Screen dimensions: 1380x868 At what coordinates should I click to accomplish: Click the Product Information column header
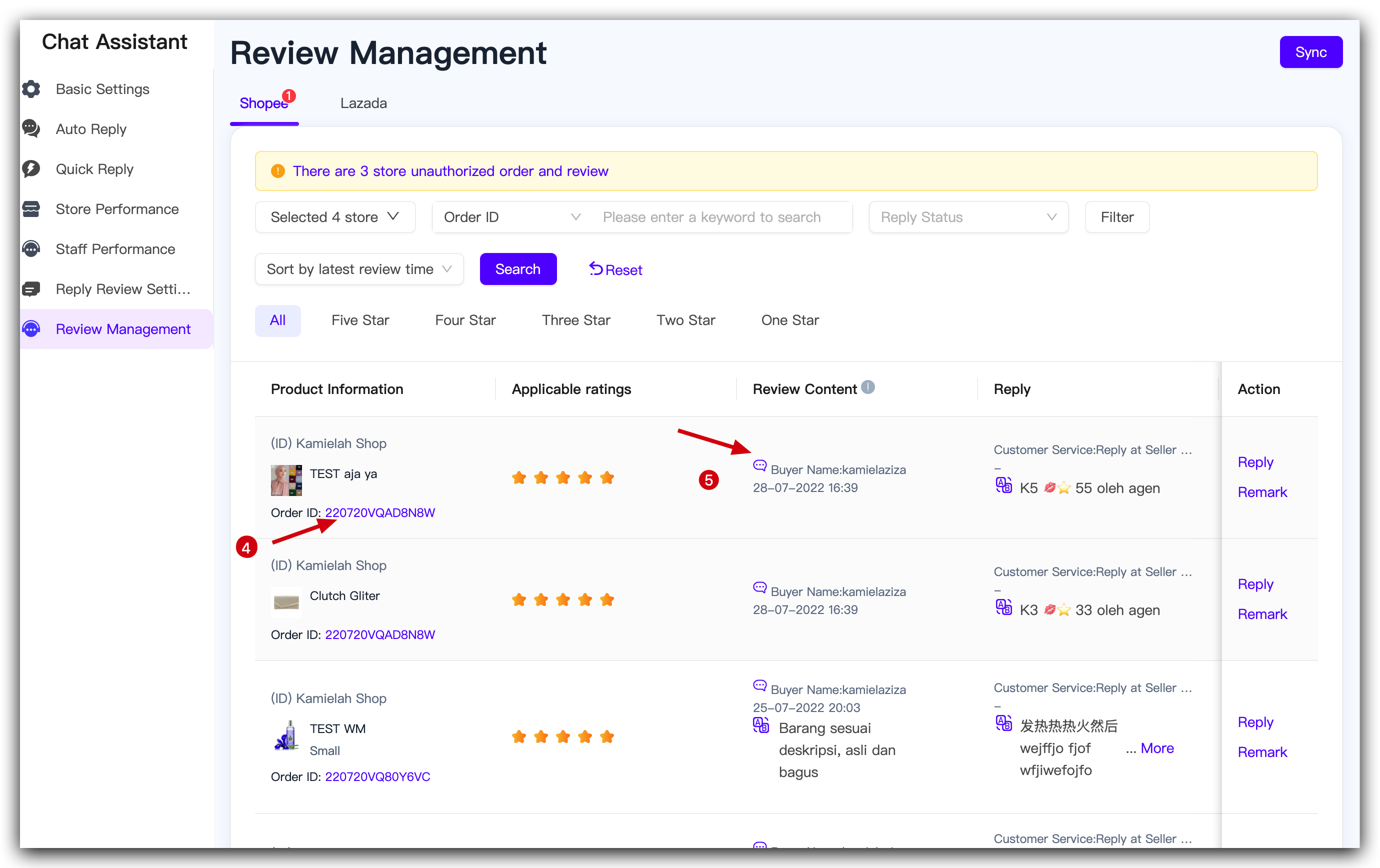(x=337, y=389)
